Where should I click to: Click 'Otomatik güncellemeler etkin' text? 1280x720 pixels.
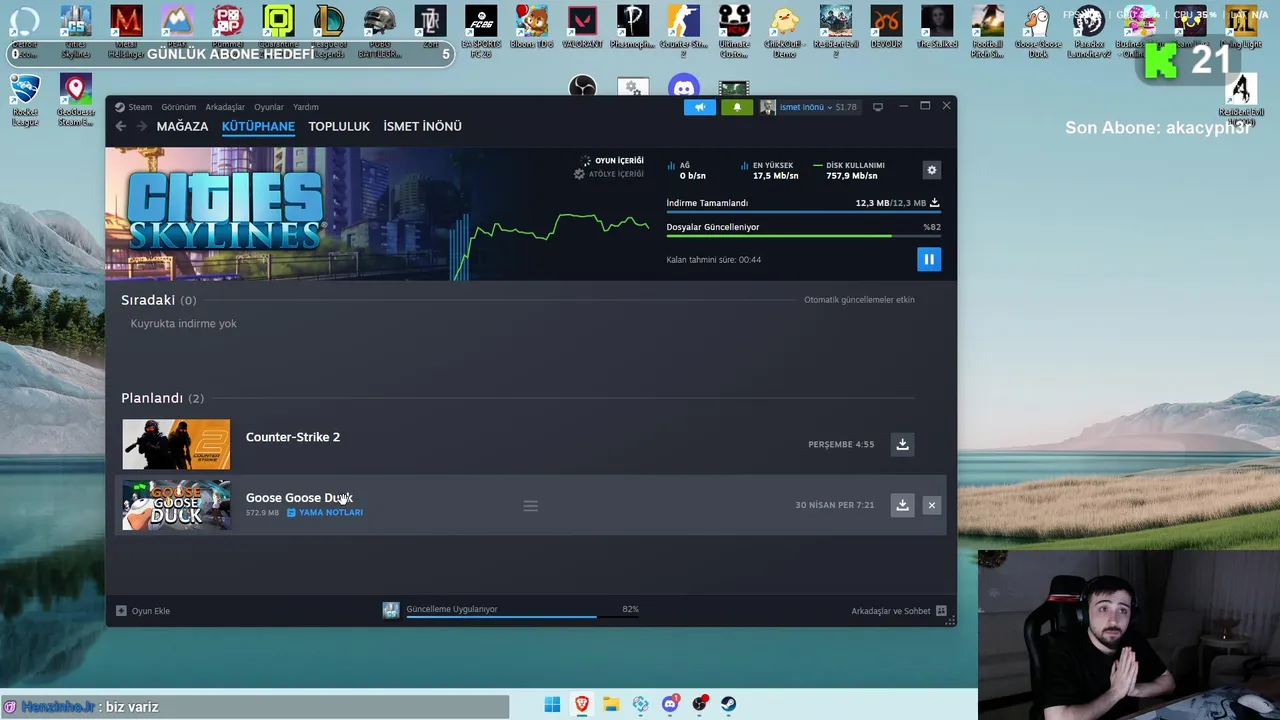click(x=859, y=300)
